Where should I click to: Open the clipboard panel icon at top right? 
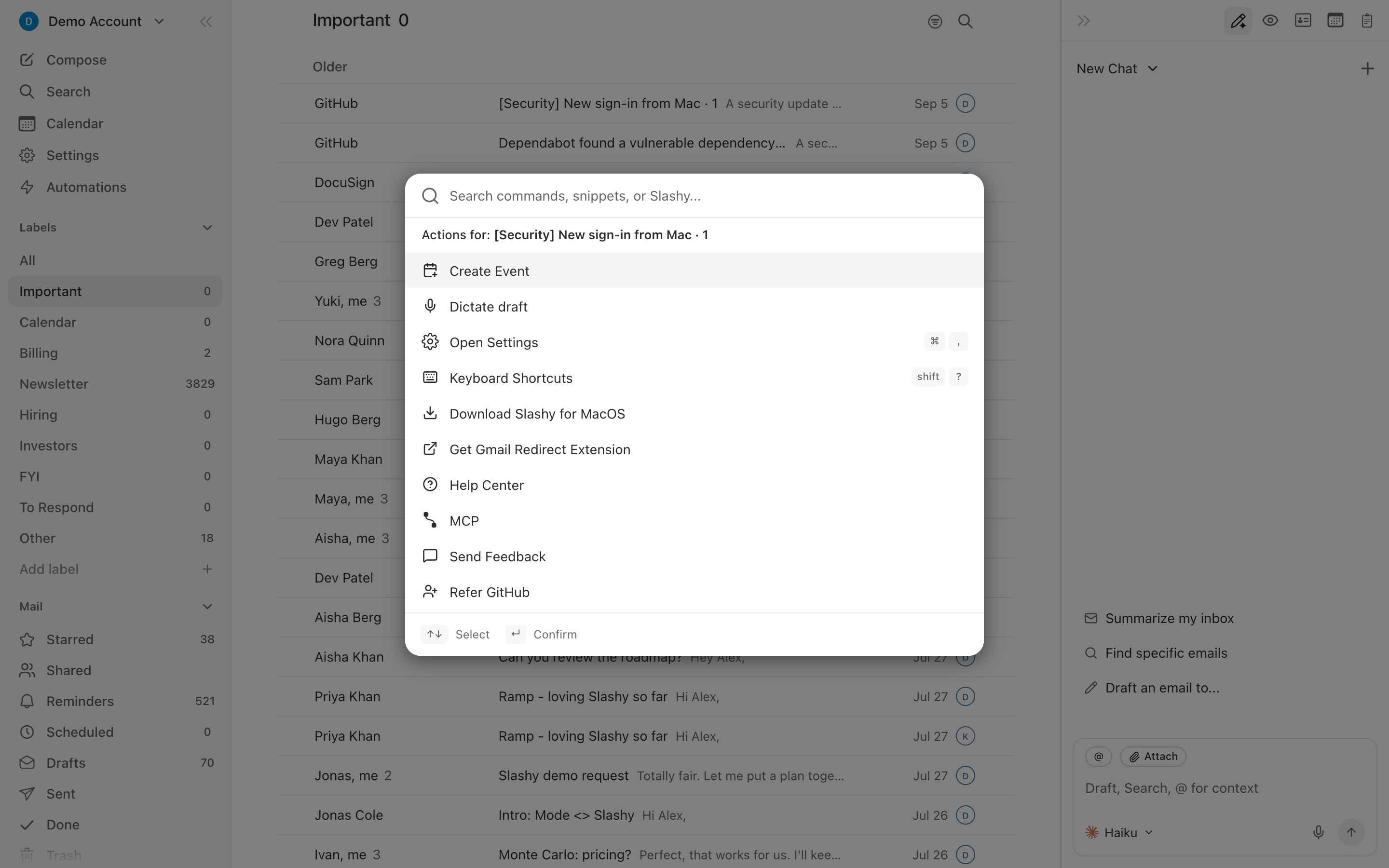tap(1367, 21)
